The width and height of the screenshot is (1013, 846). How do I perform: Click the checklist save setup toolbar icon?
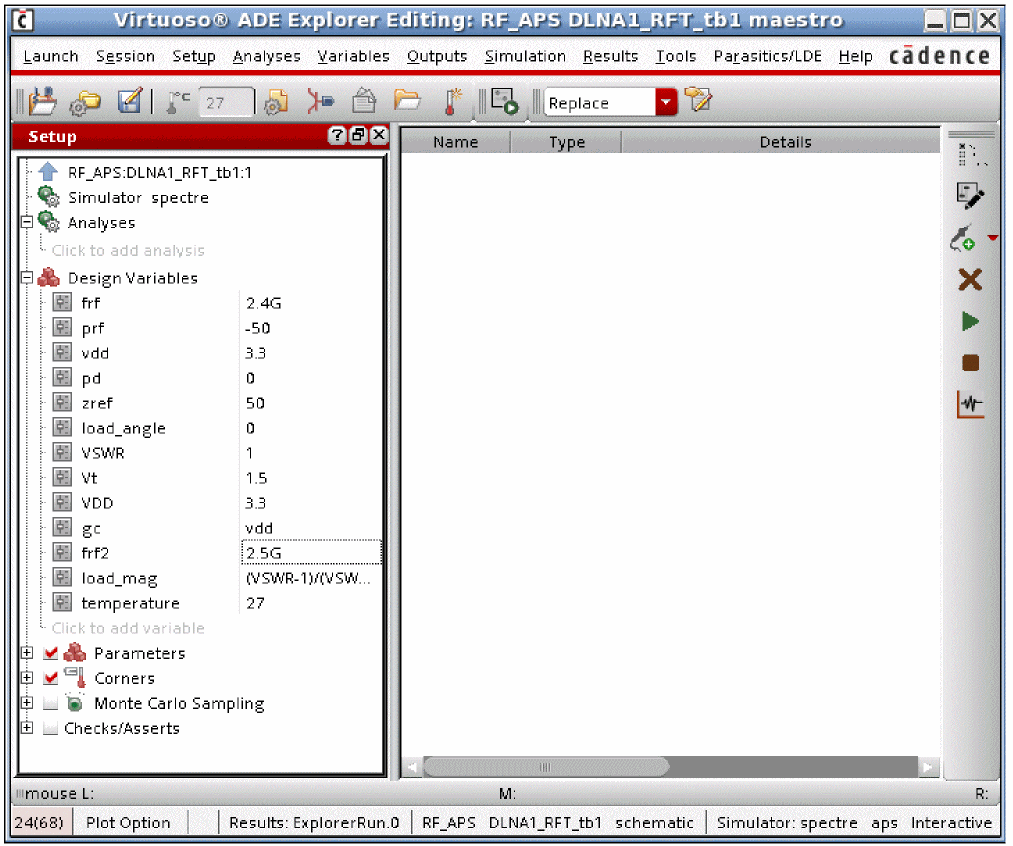[x=130, y=101]
